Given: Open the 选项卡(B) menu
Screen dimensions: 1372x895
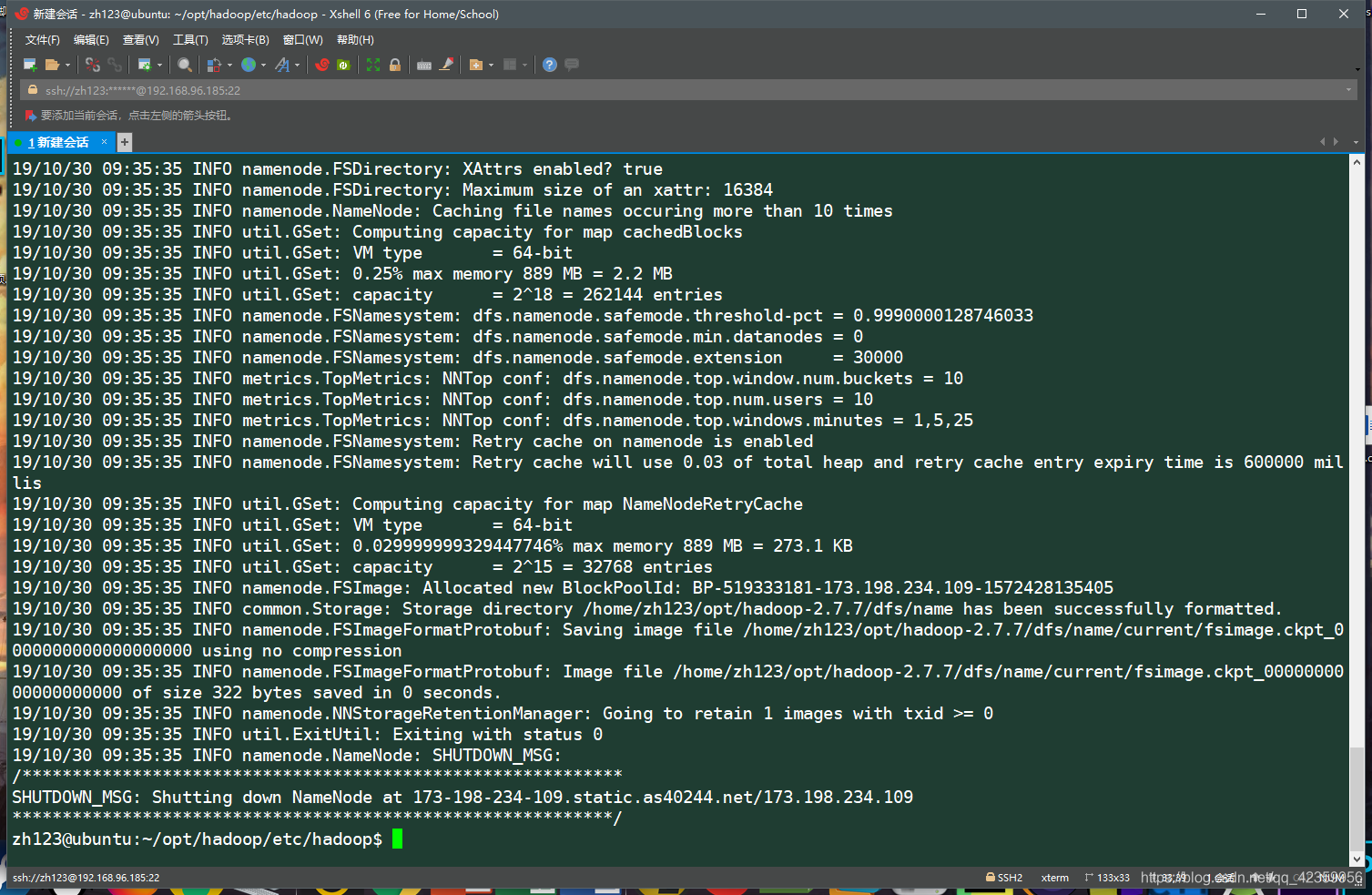Looking at the screenshot, I should tap(246, 40).
